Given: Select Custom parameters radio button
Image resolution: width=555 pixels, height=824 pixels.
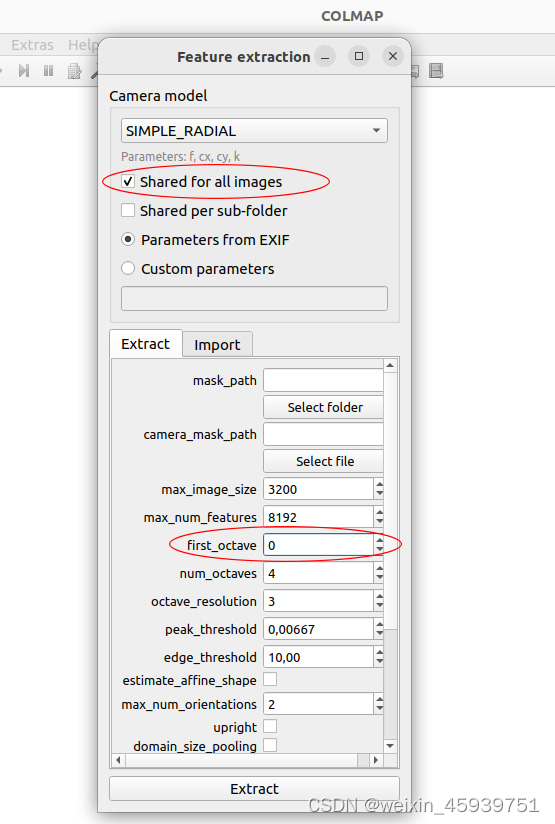Looking at the screenshot, I should point(128,269).
